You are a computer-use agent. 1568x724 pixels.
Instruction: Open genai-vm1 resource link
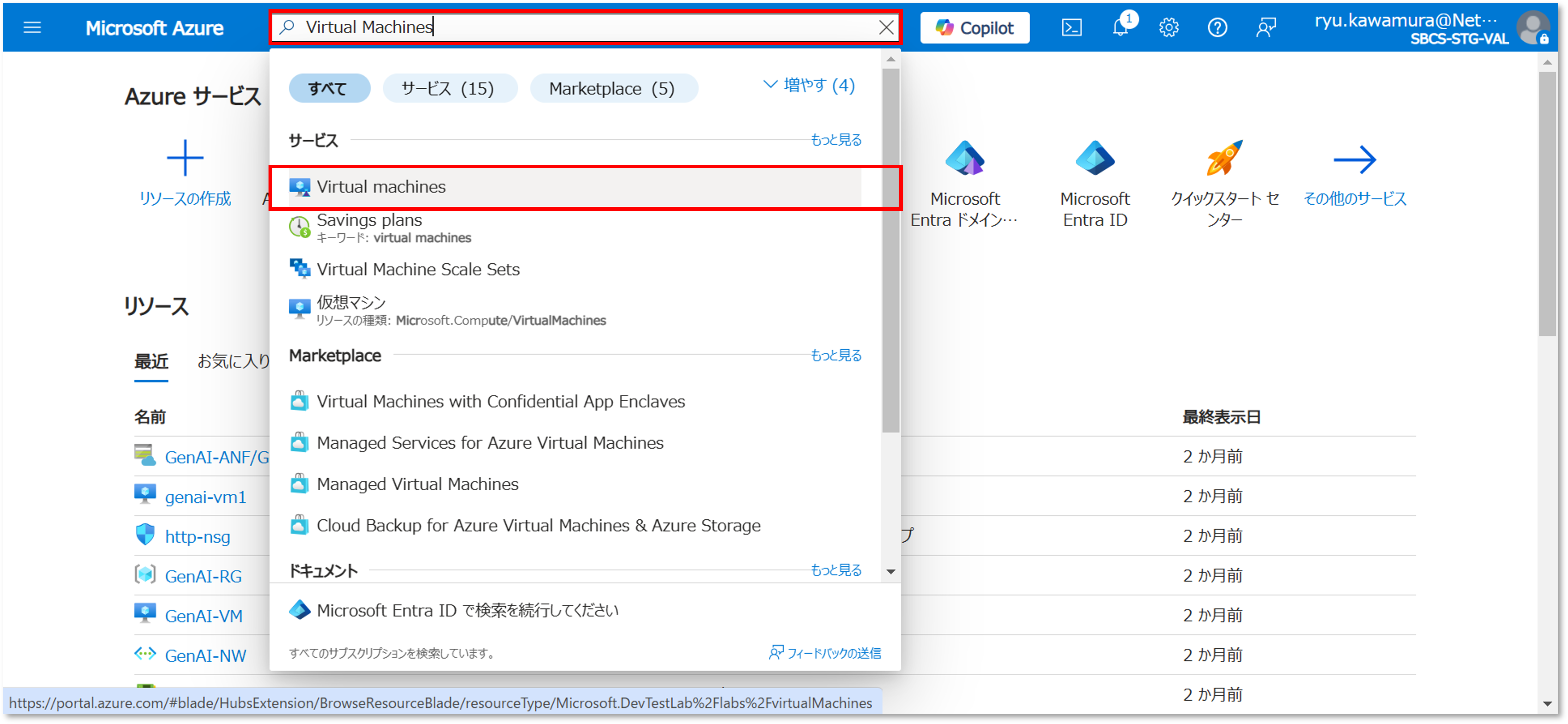point(206,497)
